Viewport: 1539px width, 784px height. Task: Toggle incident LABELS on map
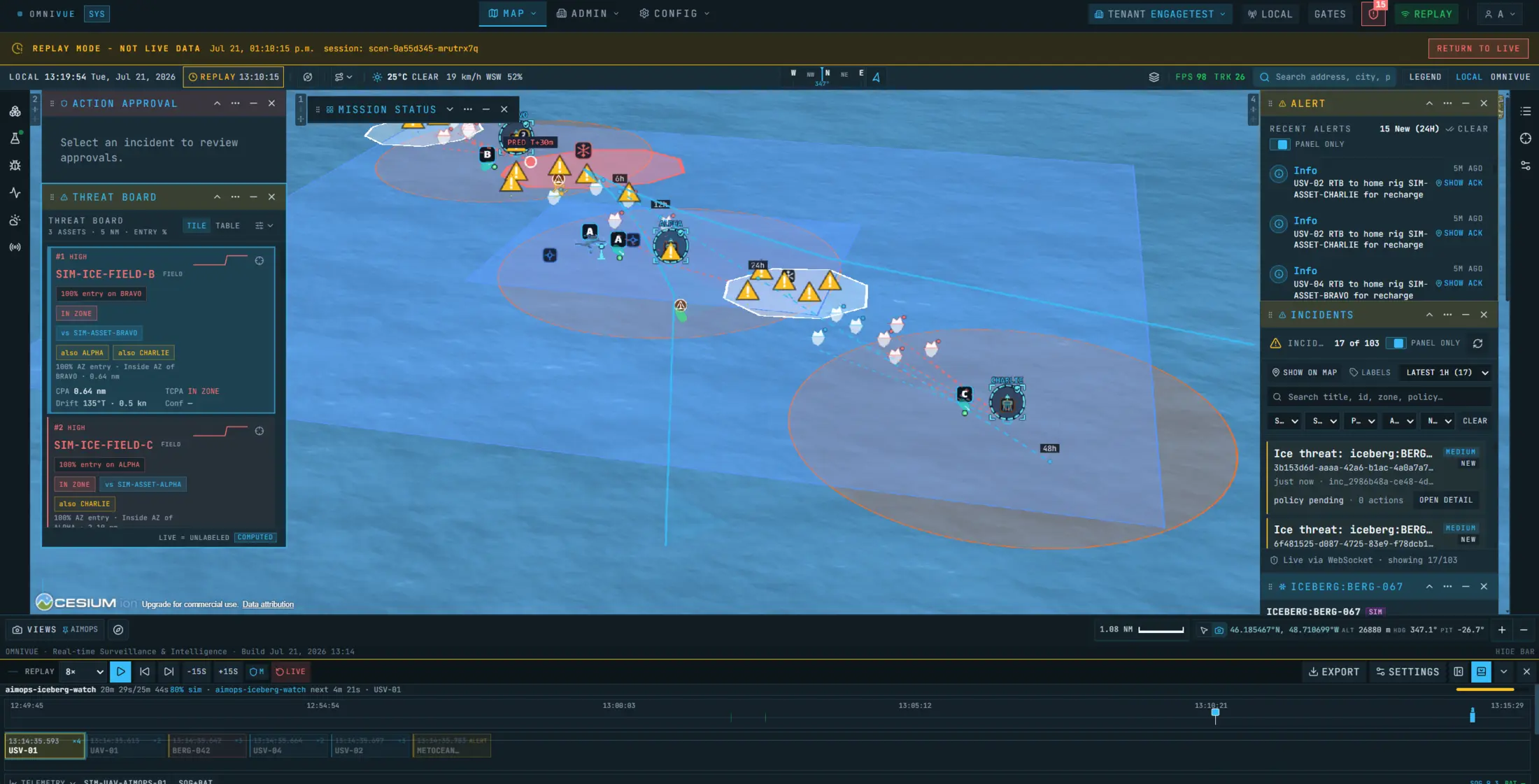[x=1370, y=373]
